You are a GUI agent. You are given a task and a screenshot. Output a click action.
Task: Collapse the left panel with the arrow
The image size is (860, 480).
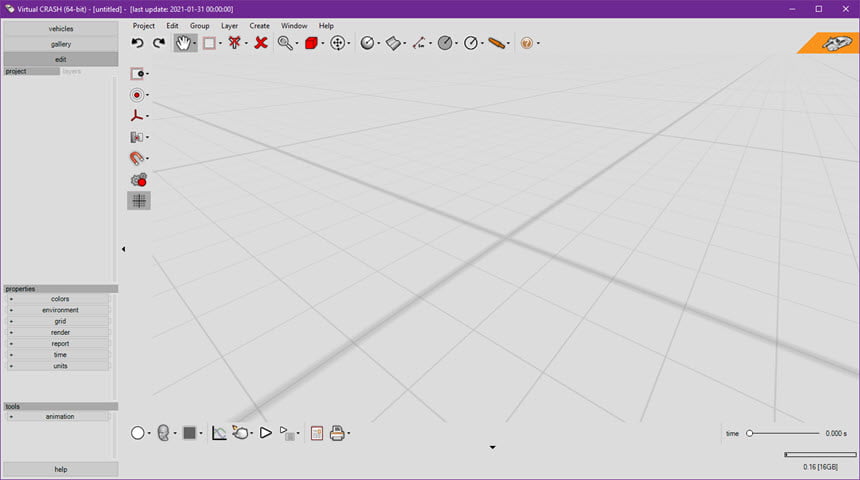123,249
